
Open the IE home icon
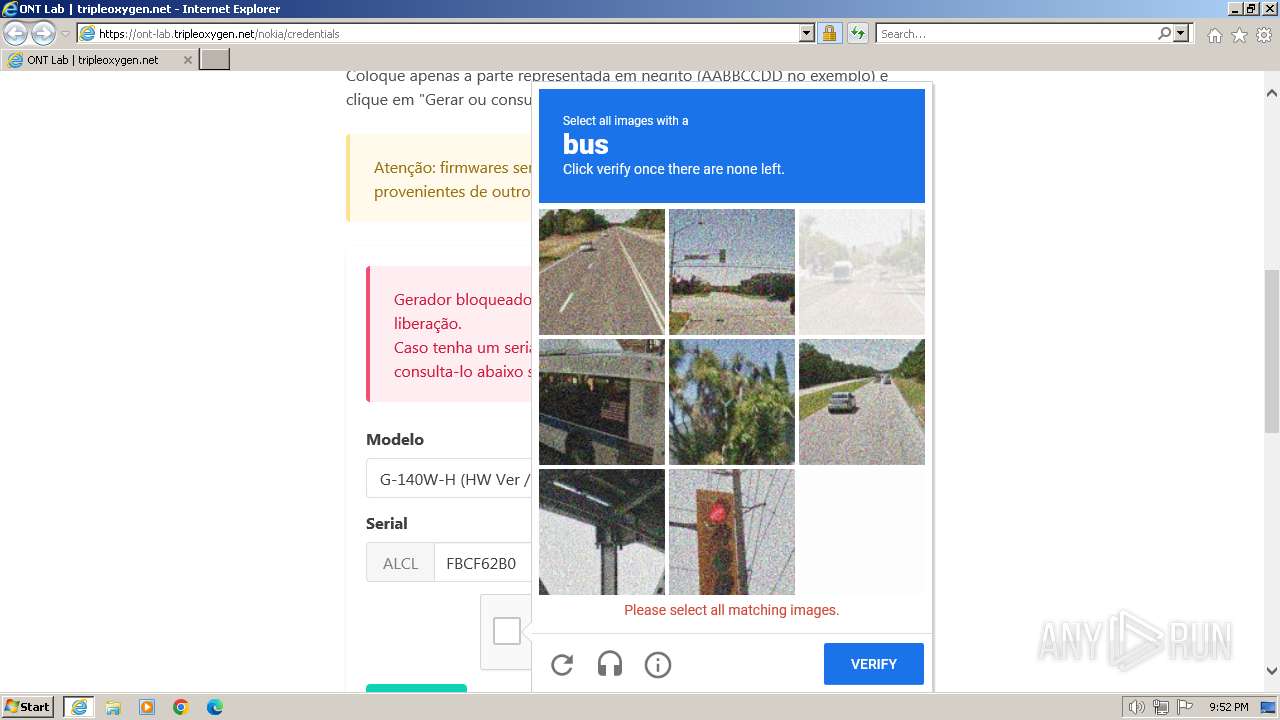tap(1214, 35)
